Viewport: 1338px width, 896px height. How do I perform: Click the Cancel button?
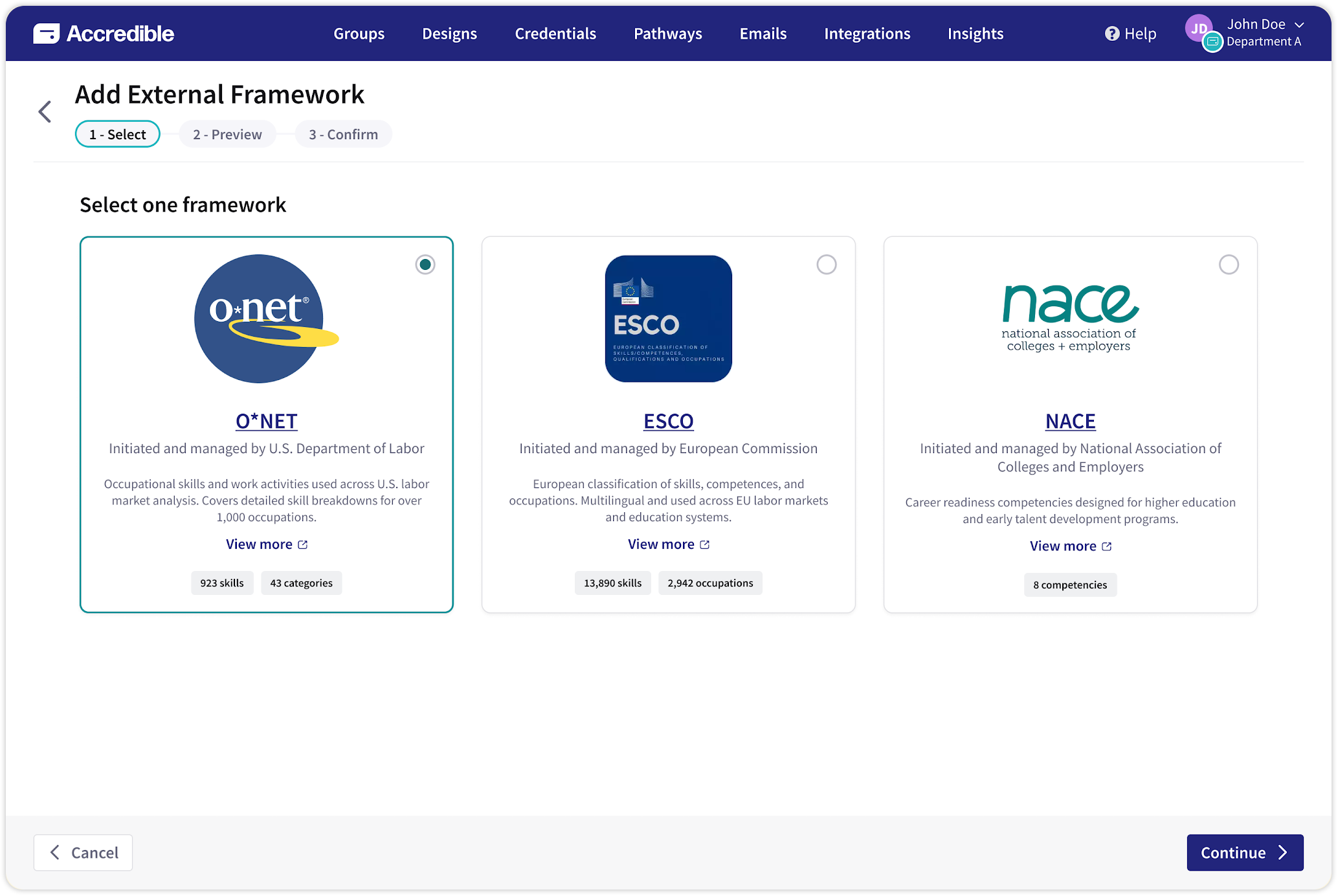point(84,853)
